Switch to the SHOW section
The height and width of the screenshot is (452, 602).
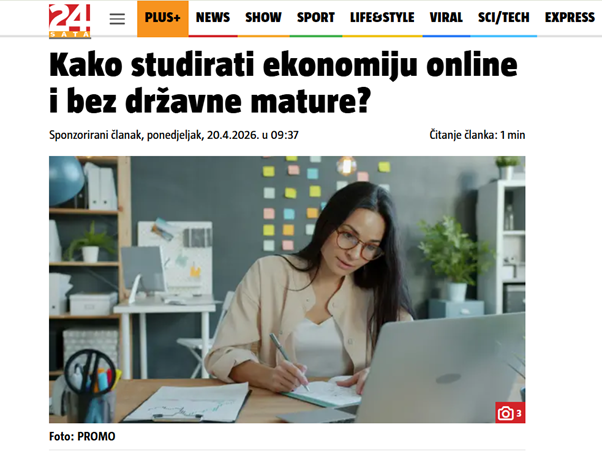click(263, 18)
